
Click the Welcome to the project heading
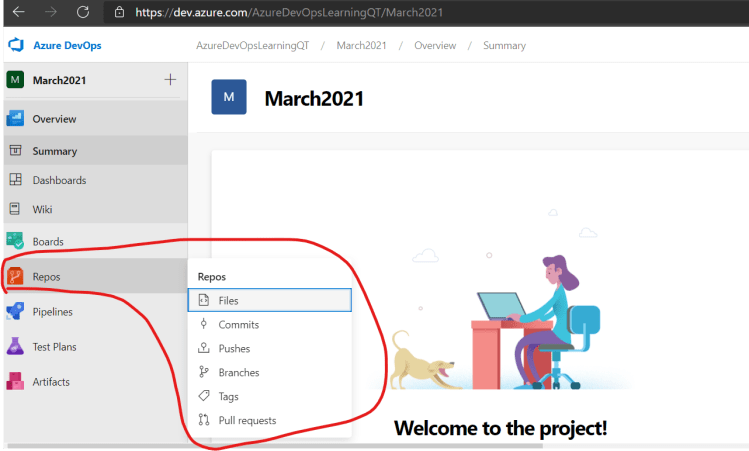500,428
